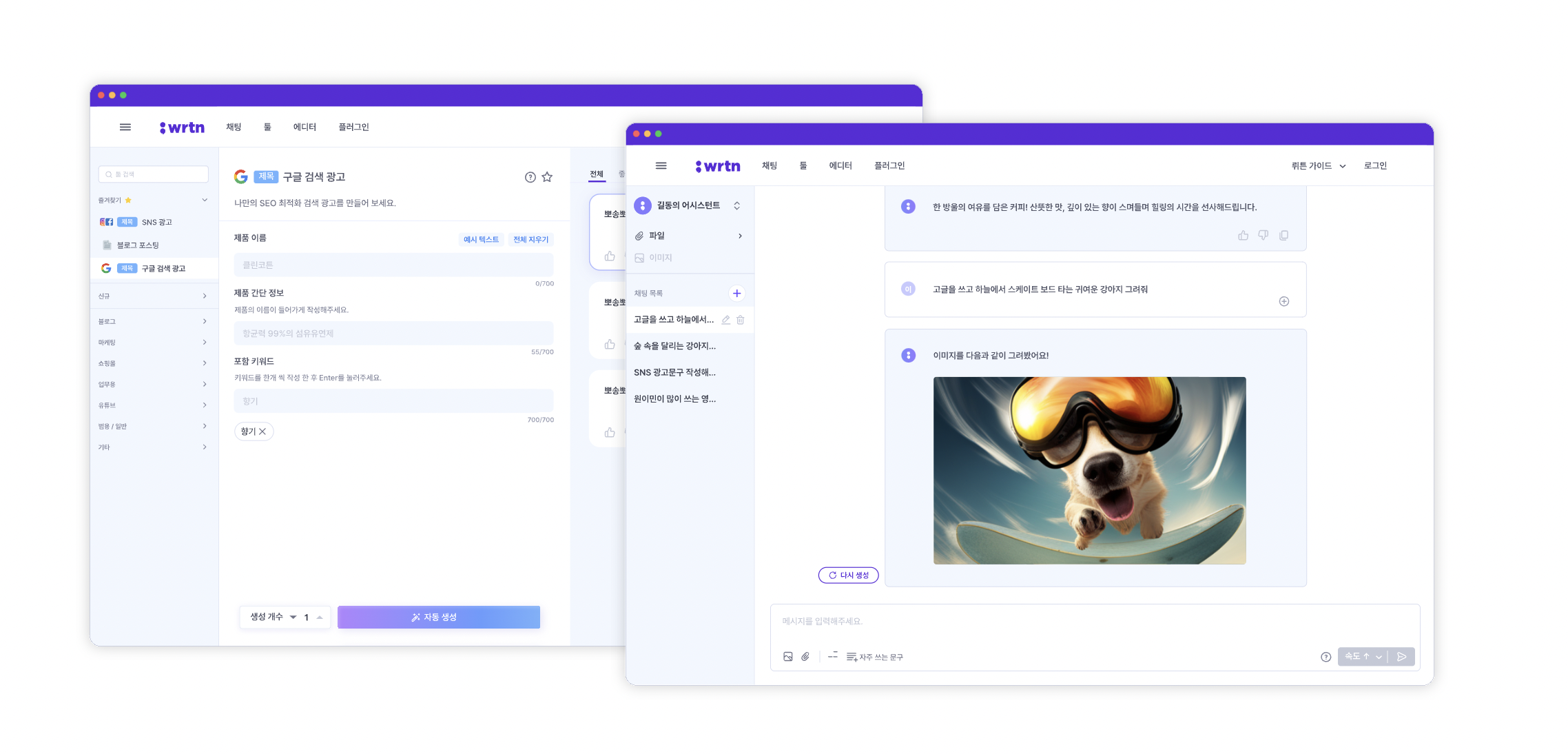Rename chat using the pencil edit icon
This screenshot has width=1568, height=754.
(725, 320)
